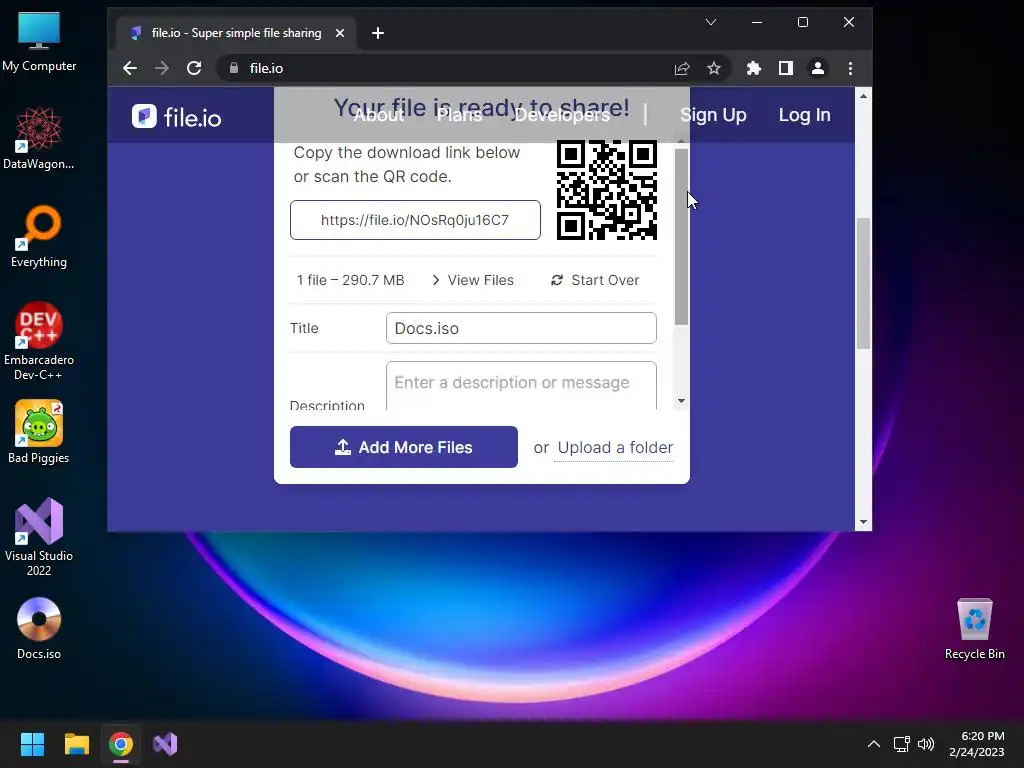Go back in Chrome

(130, 68)
